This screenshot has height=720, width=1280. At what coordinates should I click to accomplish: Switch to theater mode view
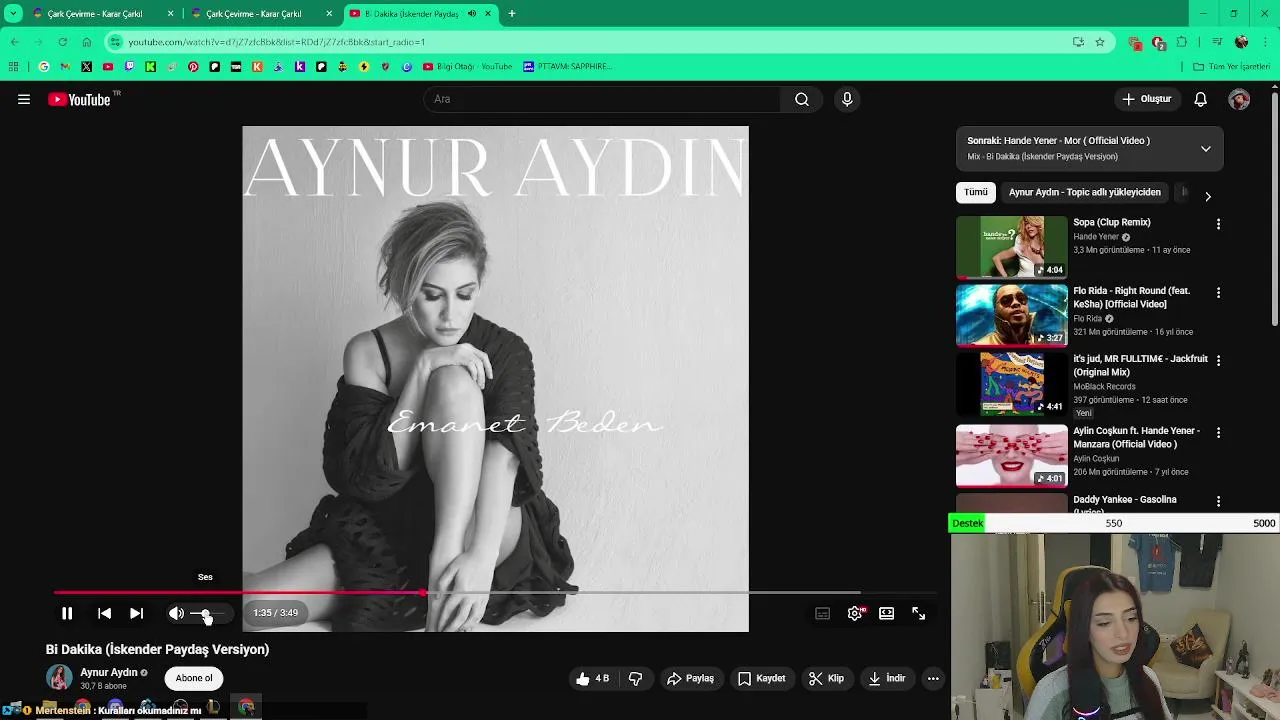click(x=886, y=613)
